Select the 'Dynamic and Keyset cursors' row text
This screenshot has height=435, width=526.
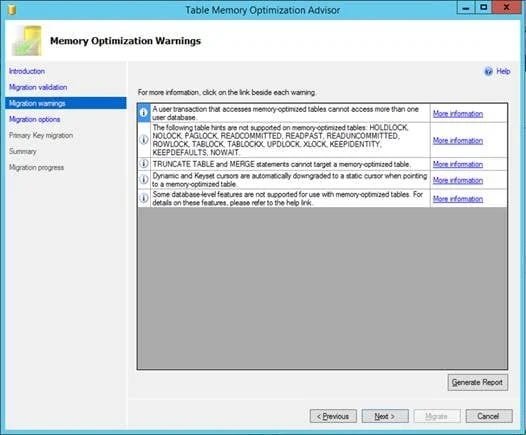pyautogui.click(x=290, y=180)
